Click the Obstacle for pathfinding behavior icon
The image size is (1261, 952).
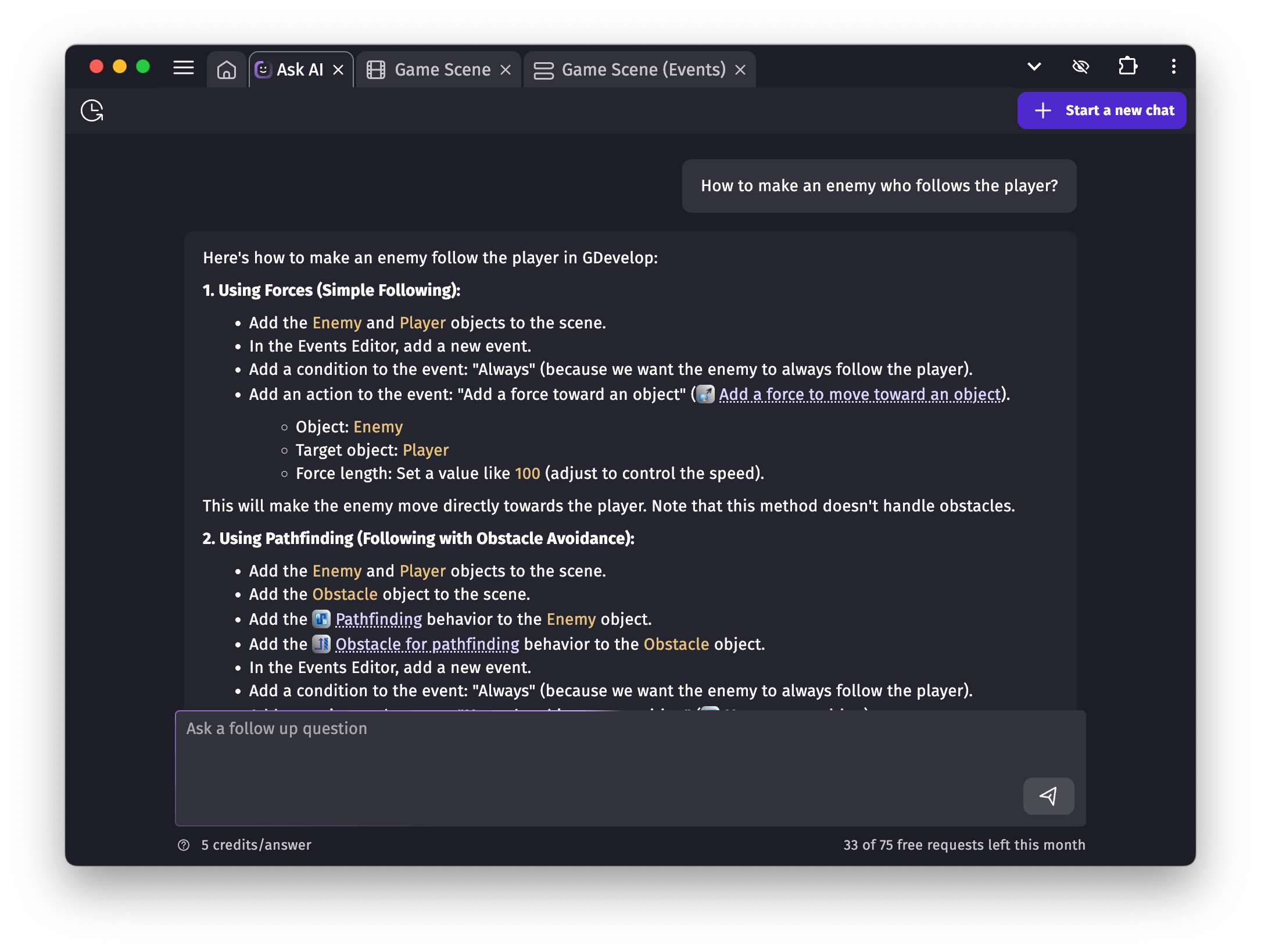point(320,644)
